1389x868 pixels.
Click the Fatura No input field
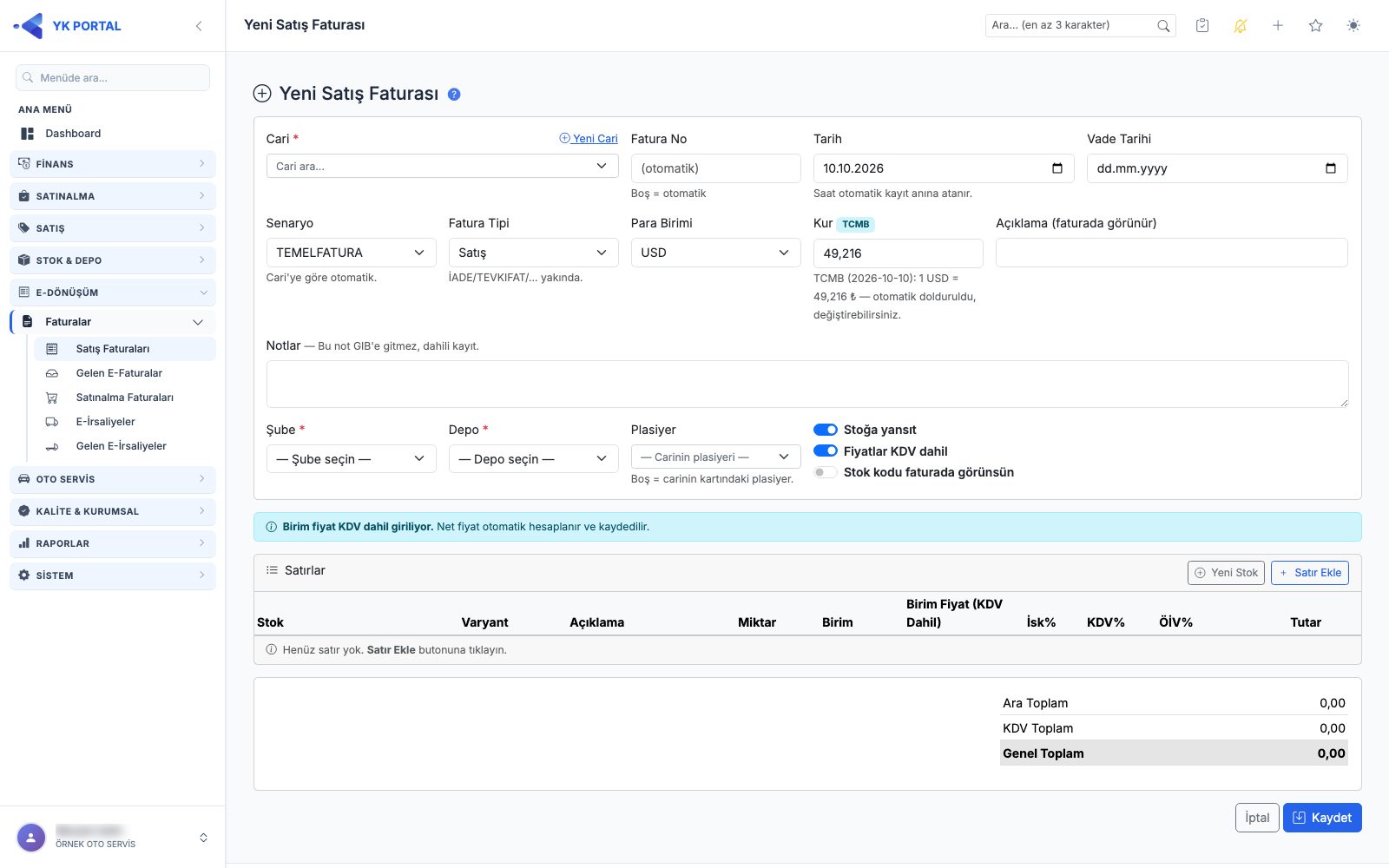[715, 168]
